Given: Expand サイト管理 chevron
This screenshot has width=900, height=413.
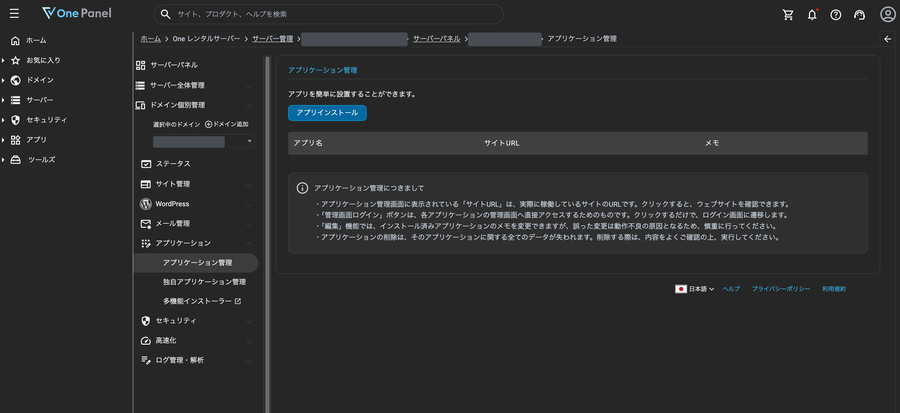Looking at the screenshot, I should point(249,185).
